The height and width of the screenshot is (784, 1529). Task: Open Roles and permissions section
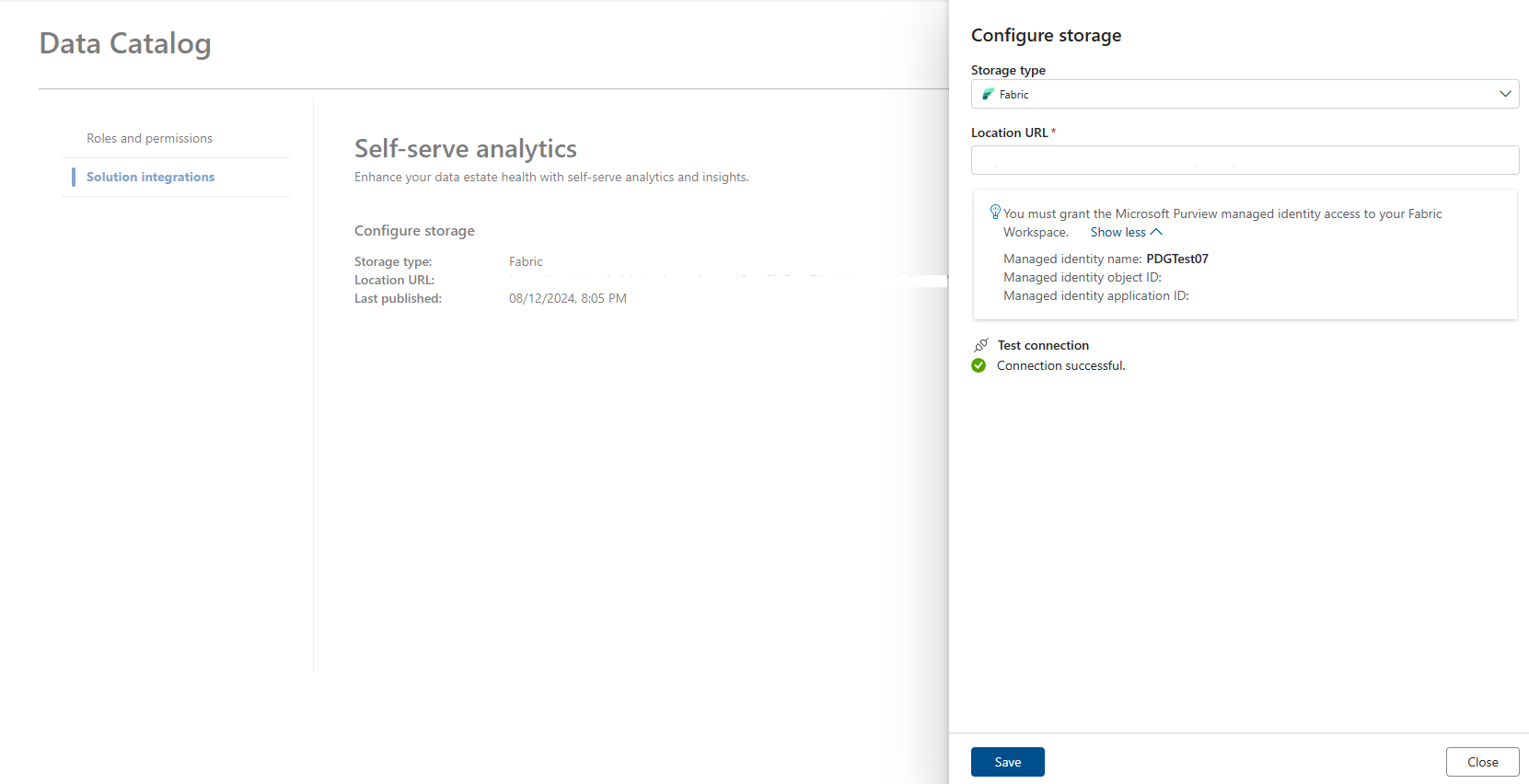pyautogui.click(x=149, y=138)
